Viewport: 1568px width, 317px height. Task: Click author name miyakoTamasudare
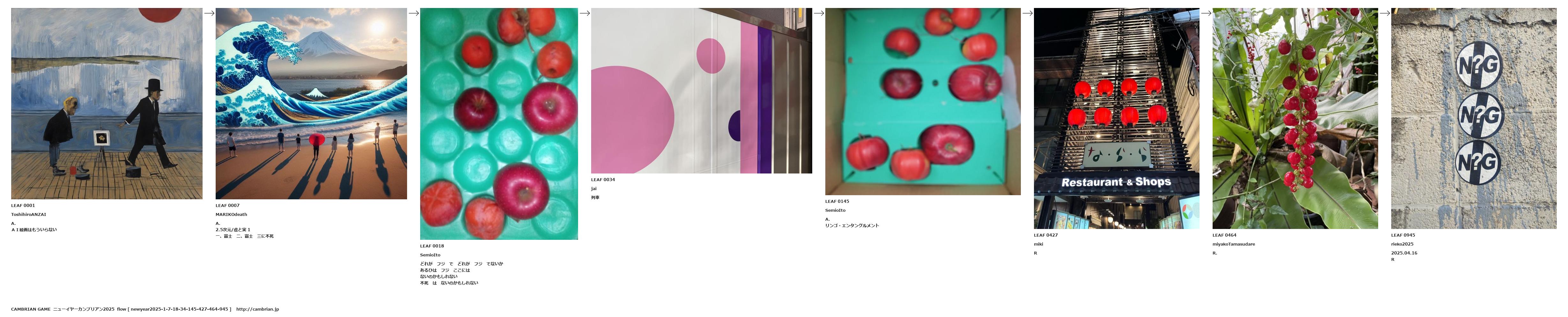tap(1234, 244)
